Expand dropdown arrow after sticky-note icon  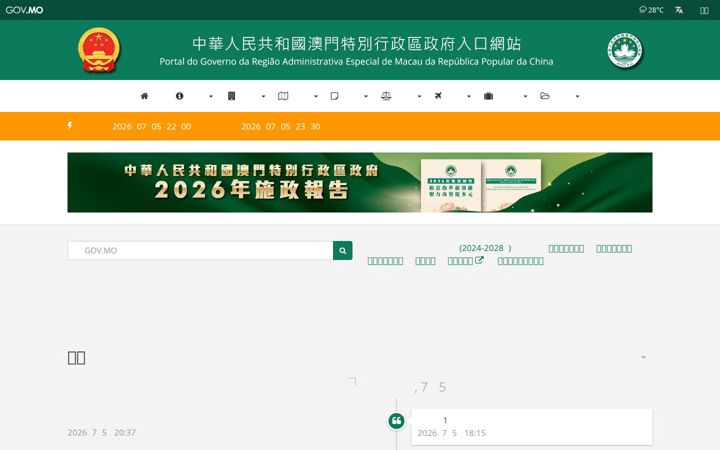(x=366, y=96)
